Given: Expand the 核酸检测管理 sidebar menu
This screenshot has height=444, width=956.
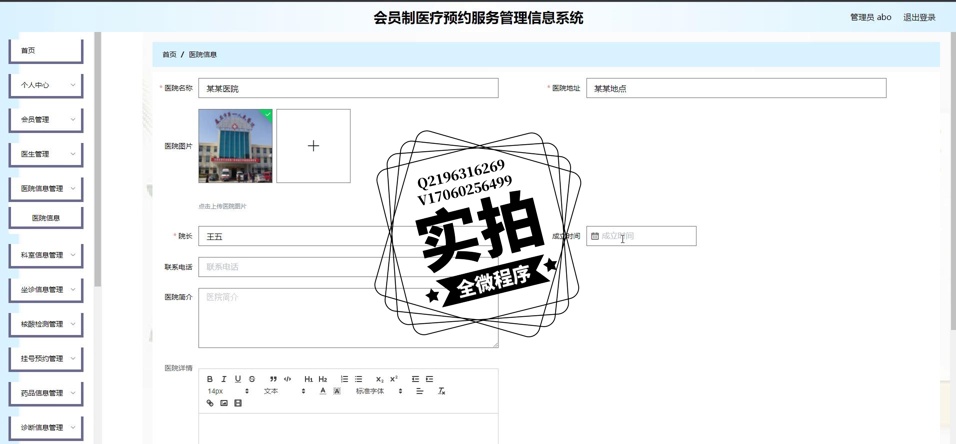Looking at the screenshot, I should click(46, 324).
